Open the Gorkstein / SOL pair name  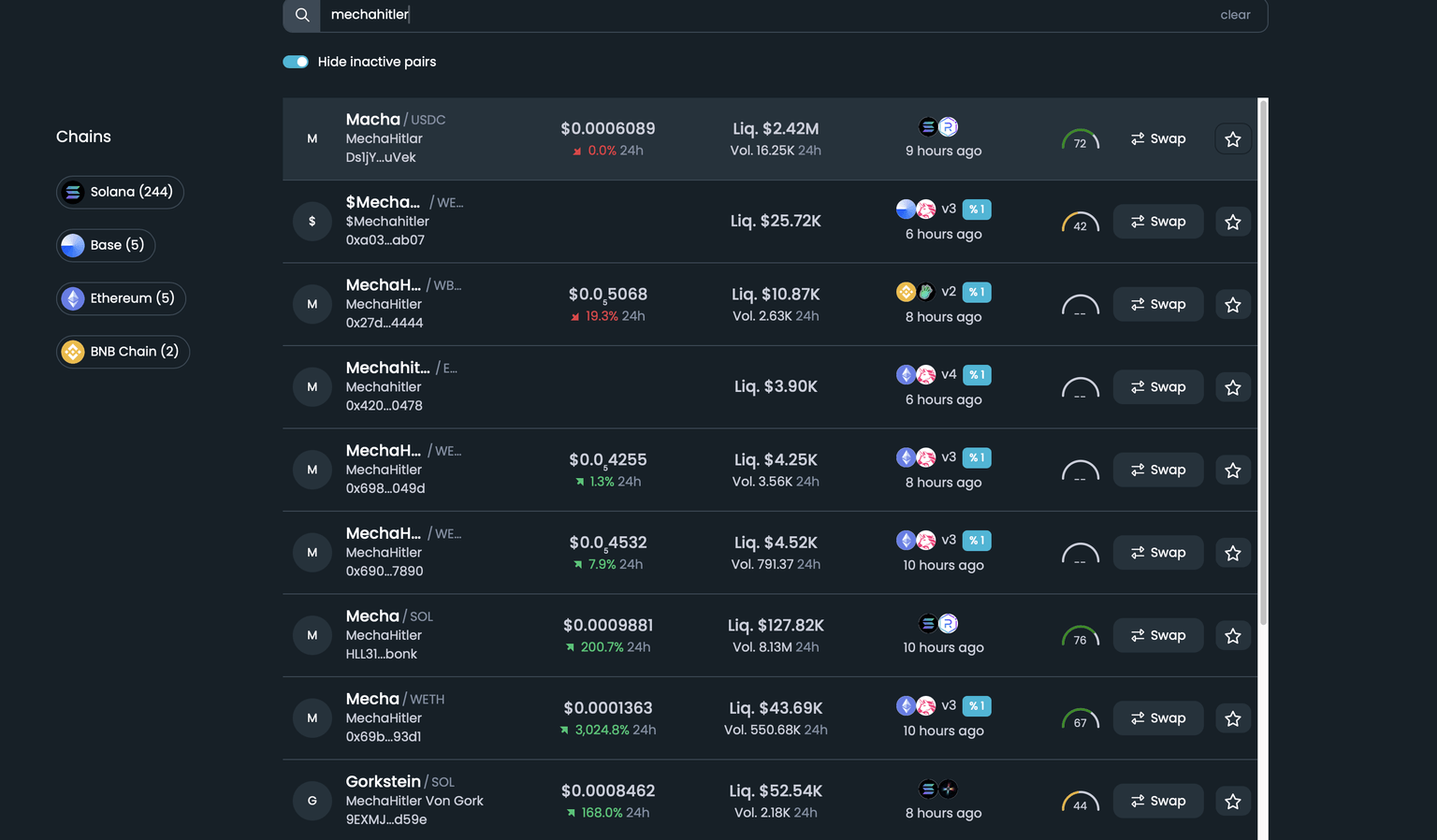tap(384, 782)
